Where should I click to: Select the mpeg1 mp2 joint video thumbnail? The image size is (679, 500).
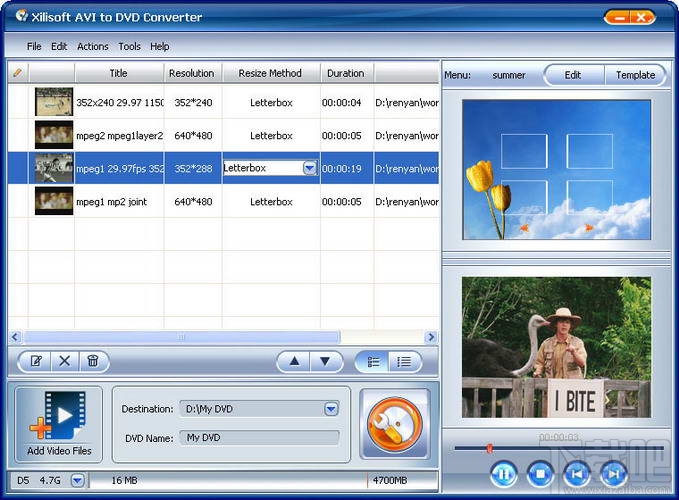point(54,200)
